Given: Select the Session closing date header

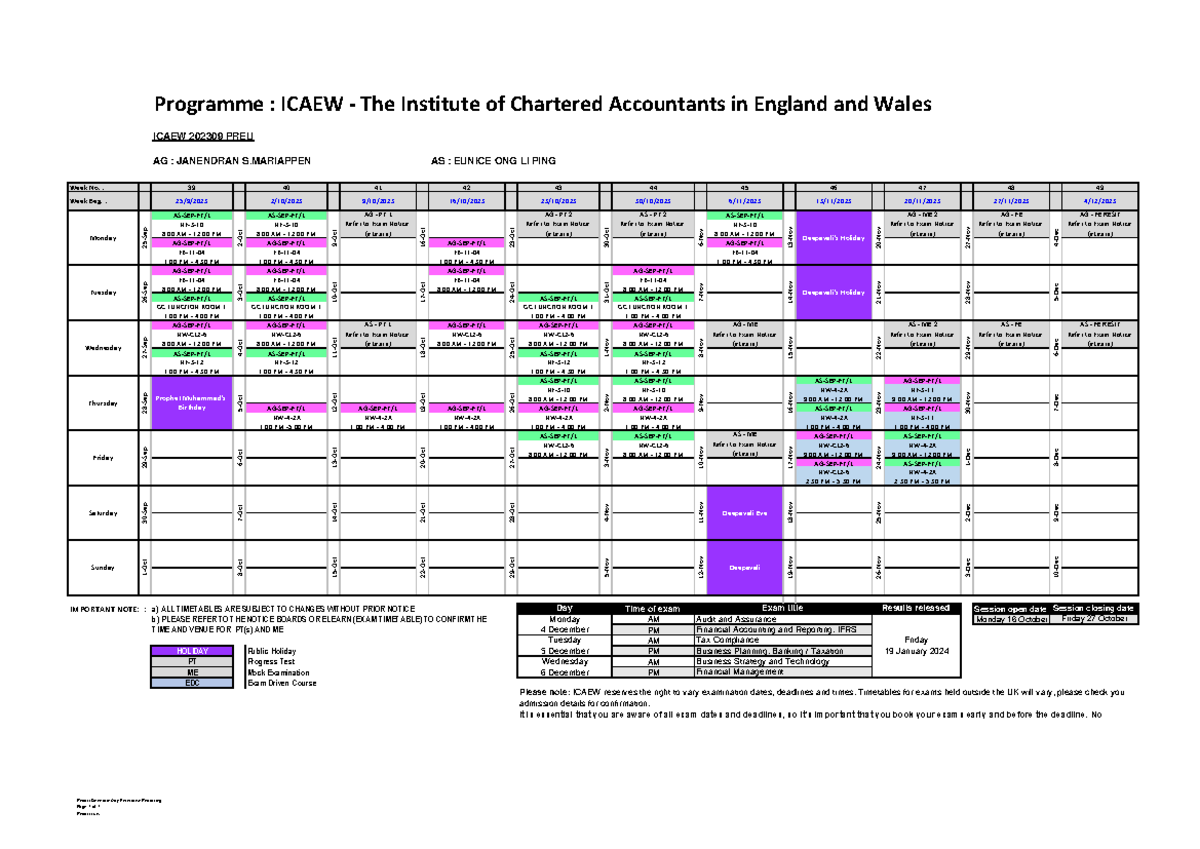Looking at the screenshot, I should (1094, 609).
